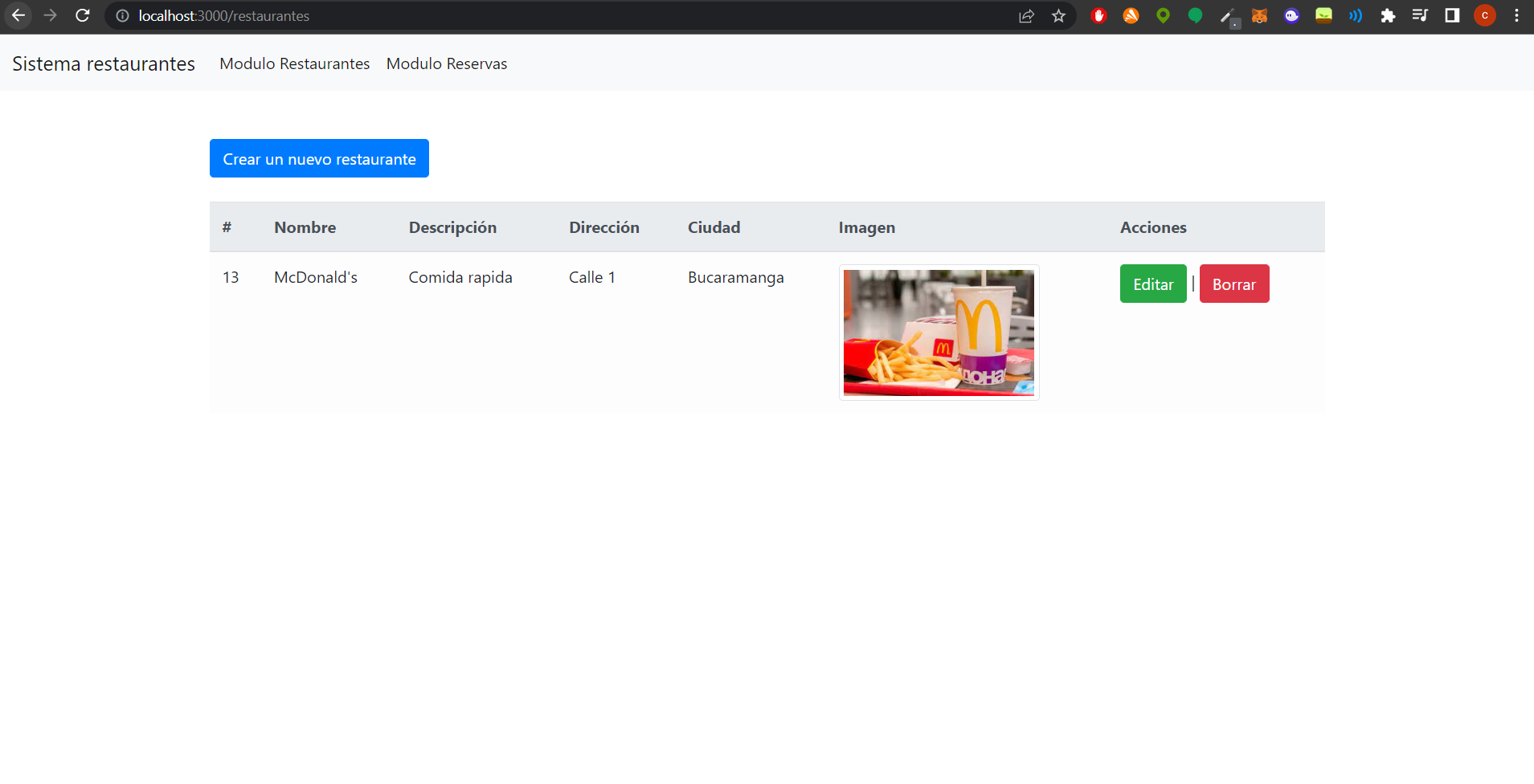Edit the McDonald's restaurant
This screenshot has height=784, width=1534.
pos(1153,284)
